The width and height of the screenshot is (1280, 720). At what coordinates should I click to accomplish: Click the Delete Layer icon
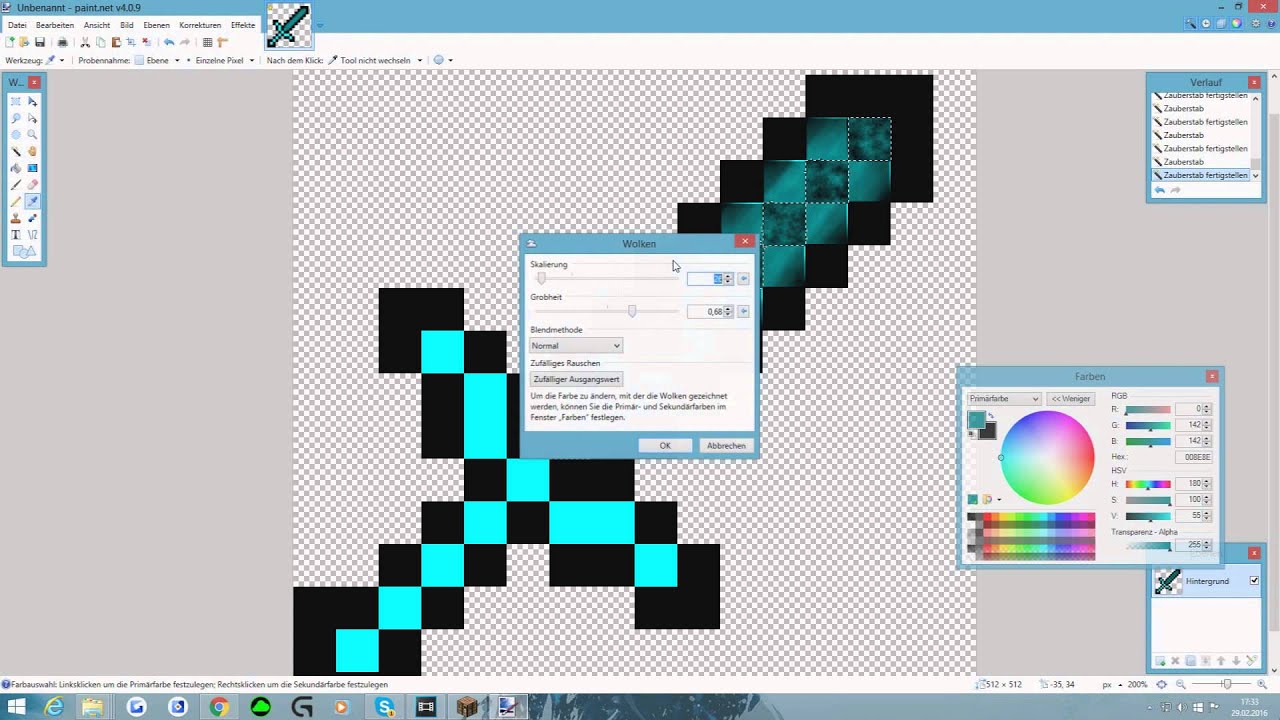(1175, 661)
